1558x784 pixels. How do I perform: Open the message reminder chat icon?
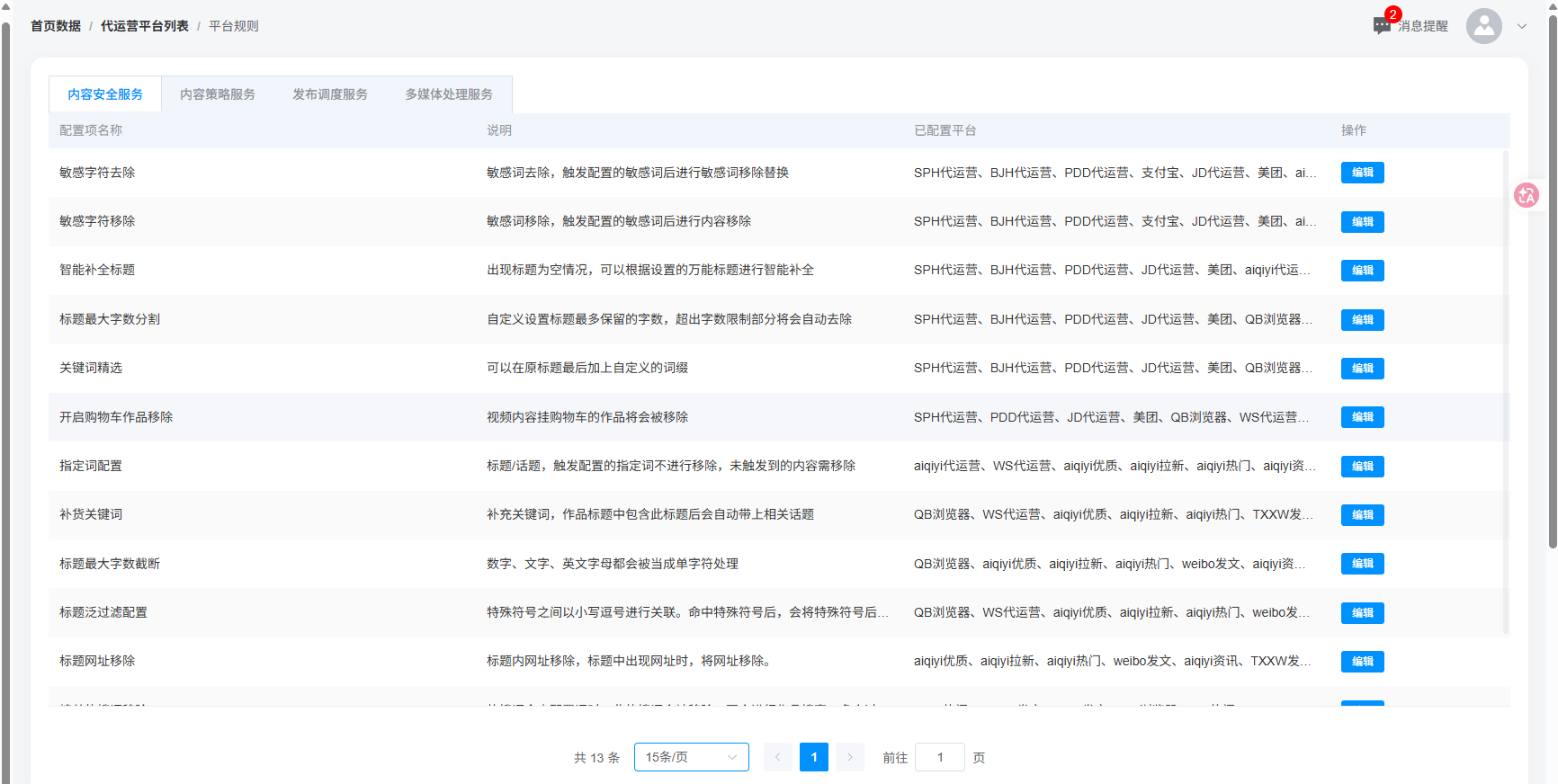click(x=1383, y=26)
